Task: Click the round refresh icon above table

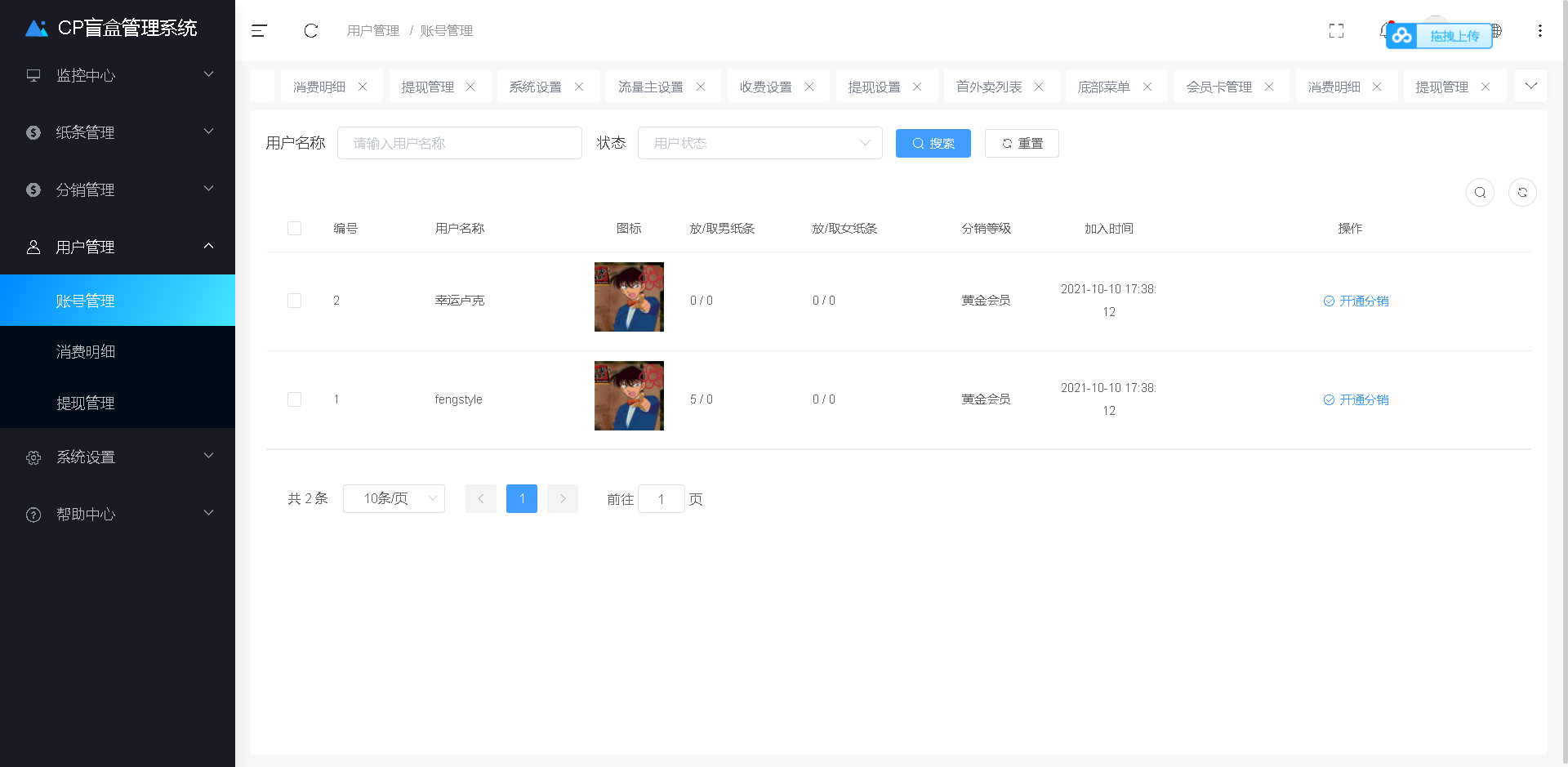Action: (x=1522, y=193)
